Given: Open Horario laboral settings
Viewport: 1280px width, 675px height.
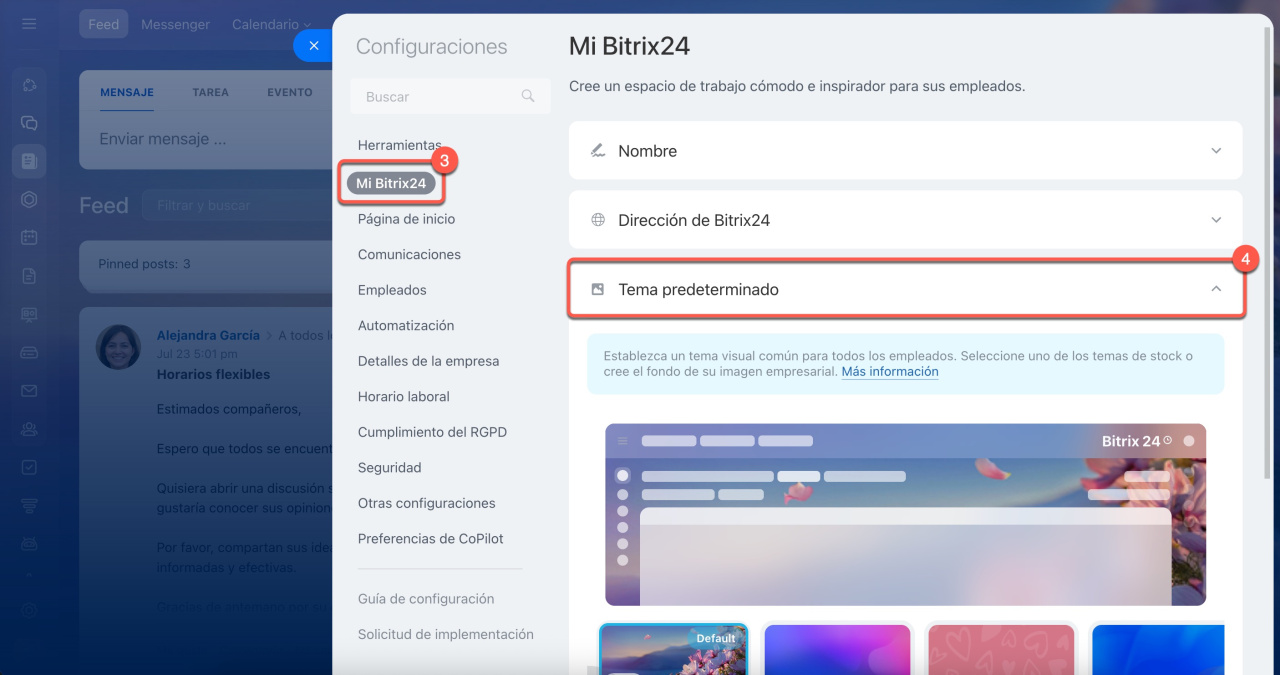Looking at the screenshot, I should pyautogui.click(x=404, y=397).
